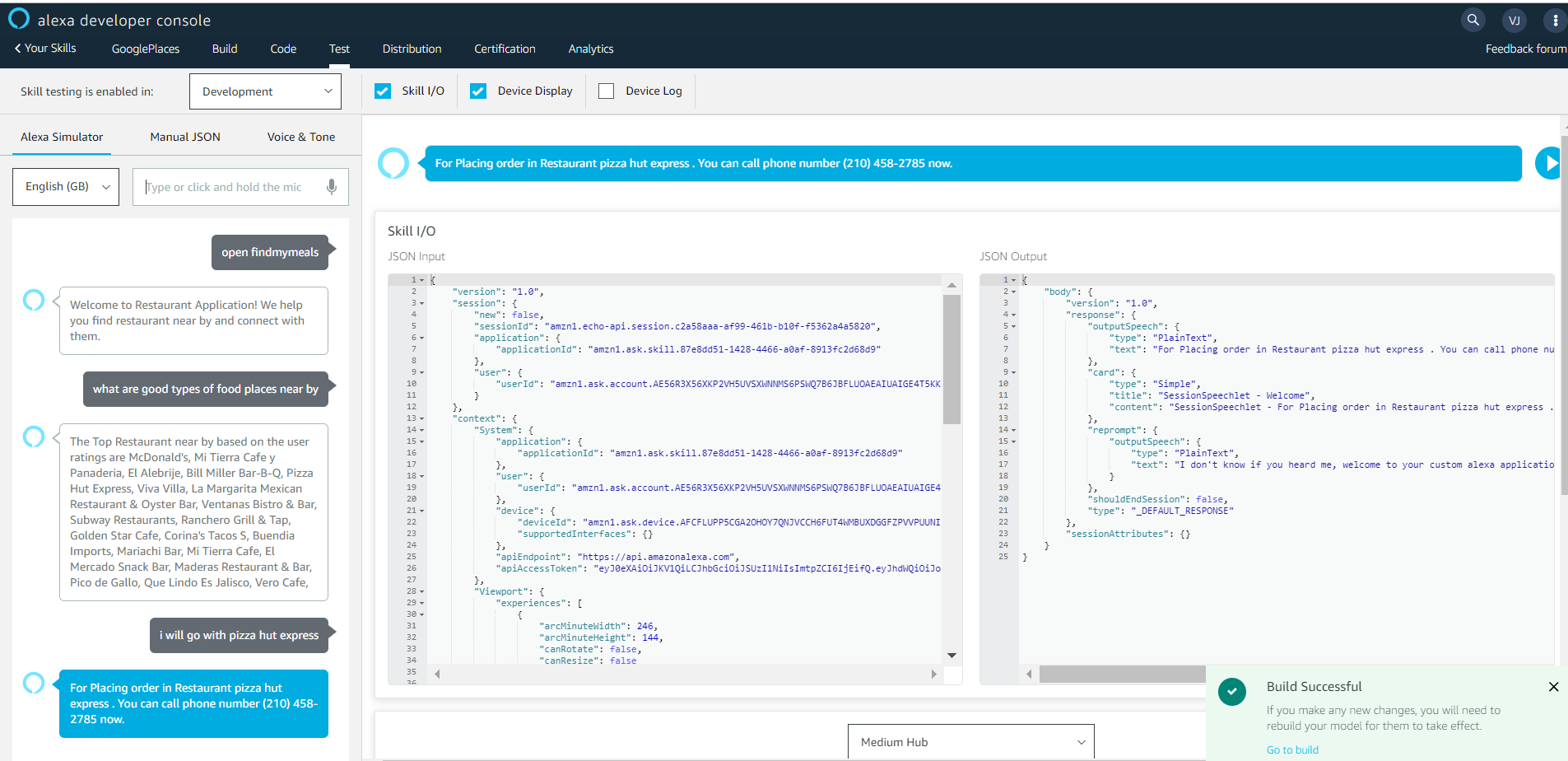The width and height of the screenshot is (1568, 761).
Task: Go back to Your Skills
Action: (x=45, y=48)
